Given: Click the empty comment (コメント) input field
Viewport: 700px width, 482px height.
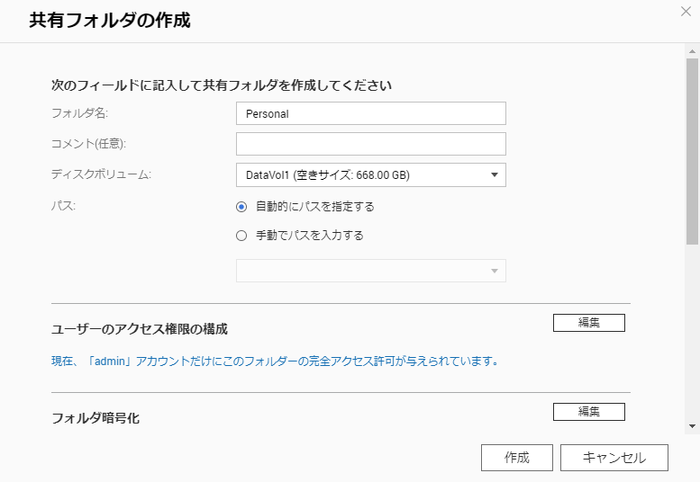Looking at the screenshot, I should pyautogui.click(x=371, y=144).
